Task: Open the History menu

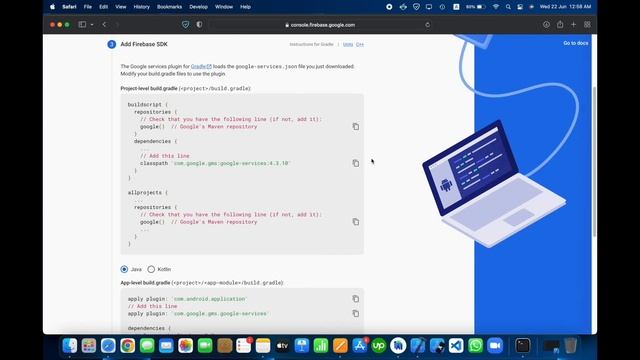Action: click(142, 7)
